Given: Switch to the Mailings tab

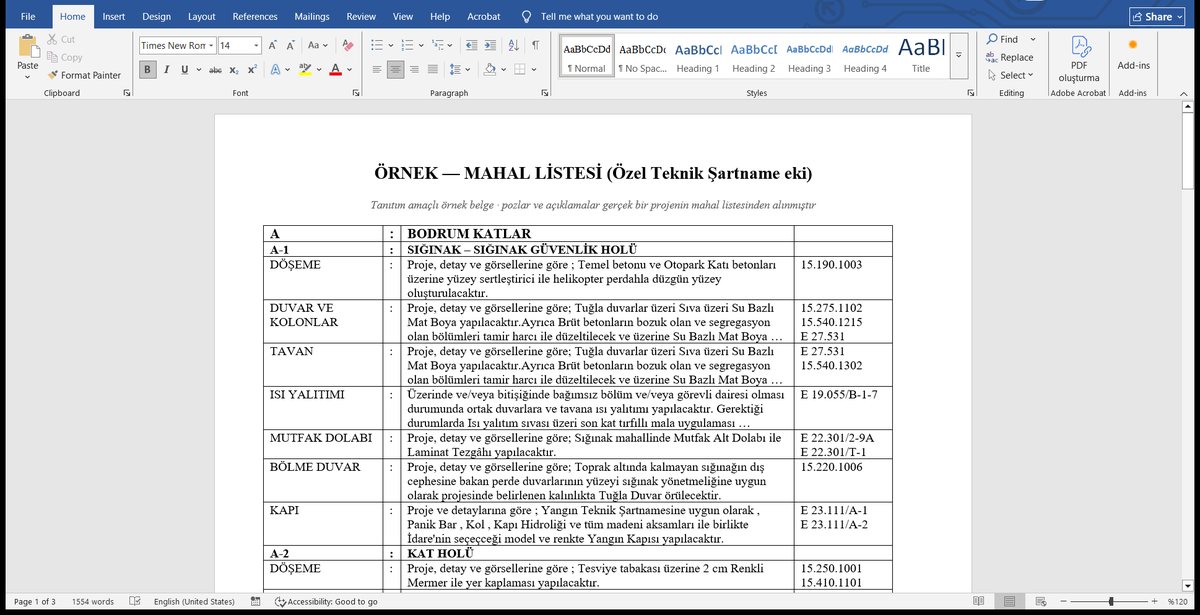Looking at the screenshot, I should click(312, 17).
